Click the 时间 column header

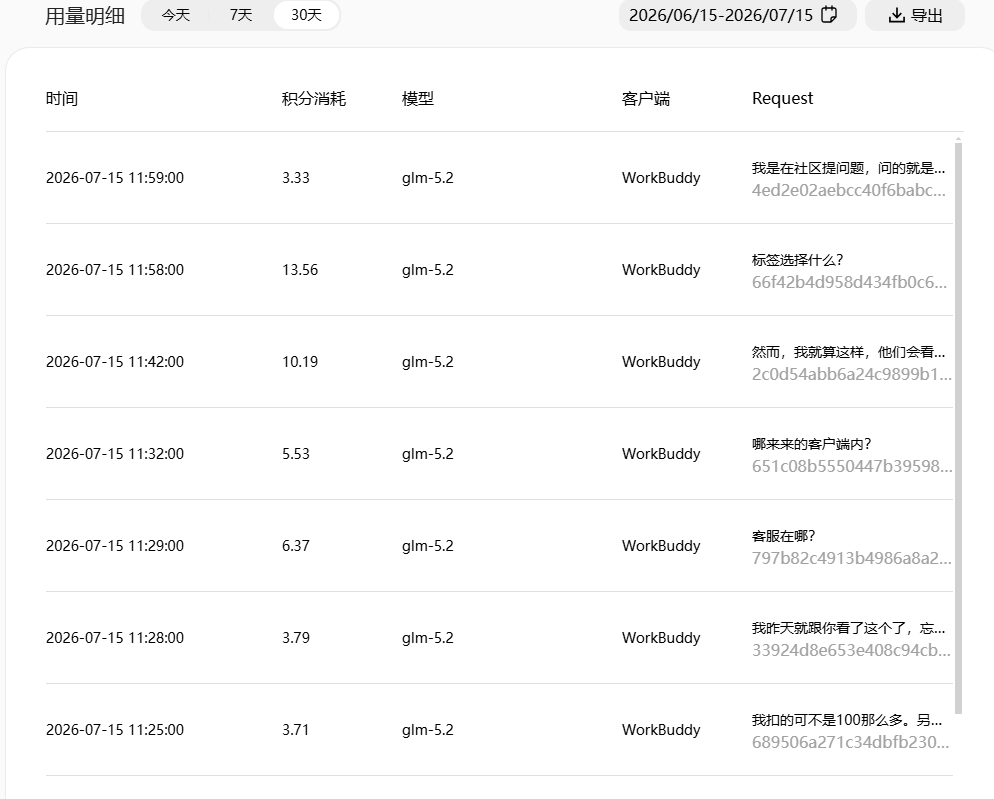(x=61, y=99)
